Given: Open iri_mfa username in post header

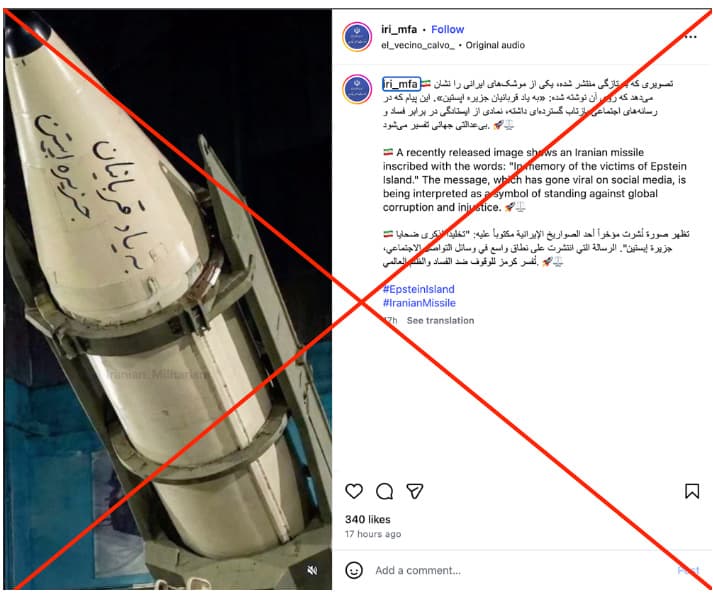Looking at the screenshot, I should point(399,30).
